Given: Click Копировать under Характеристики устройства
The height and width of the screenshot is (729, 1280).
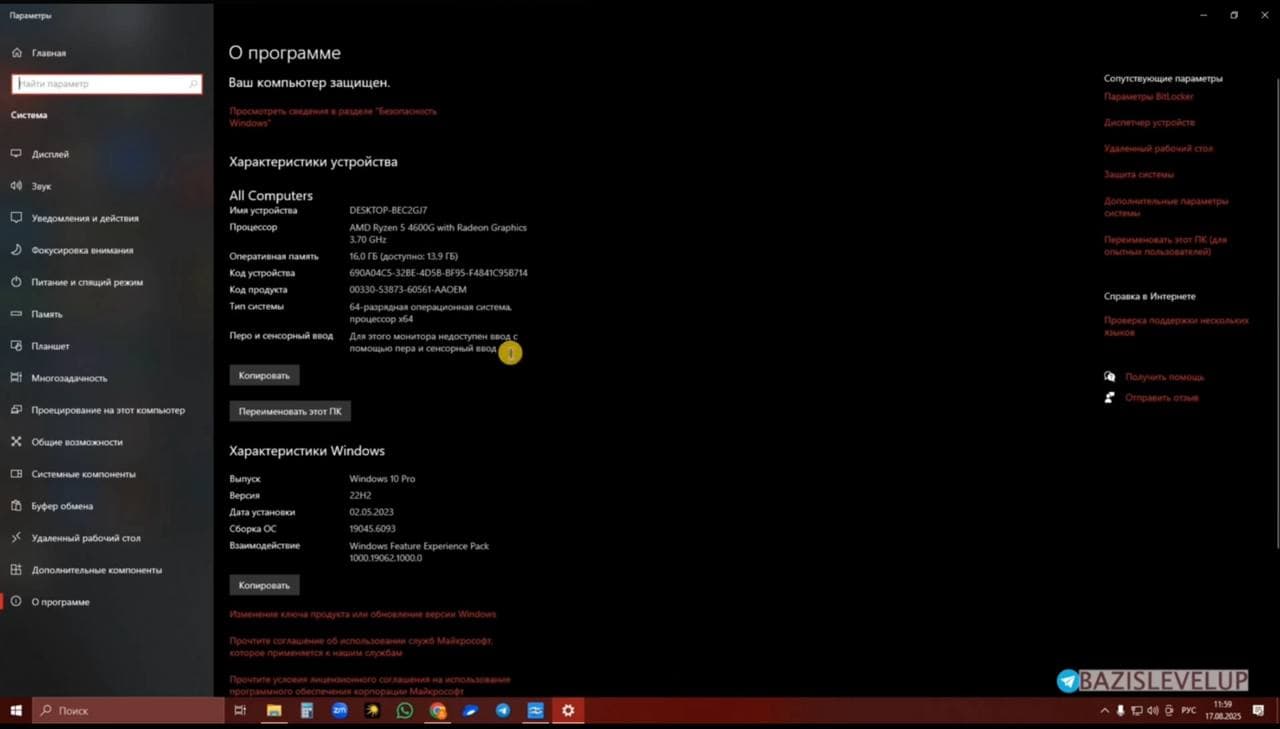Looking at the screenshot, I should [x=264, y=375].
